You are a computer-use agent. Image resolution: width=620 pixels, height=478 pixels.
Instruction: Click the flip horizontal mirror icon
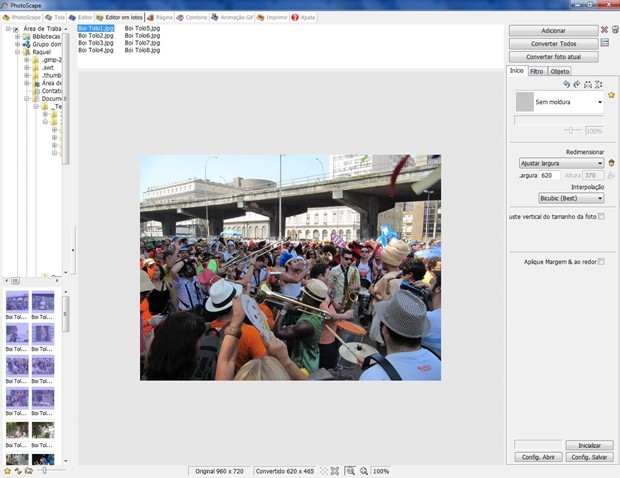(589, 84)
